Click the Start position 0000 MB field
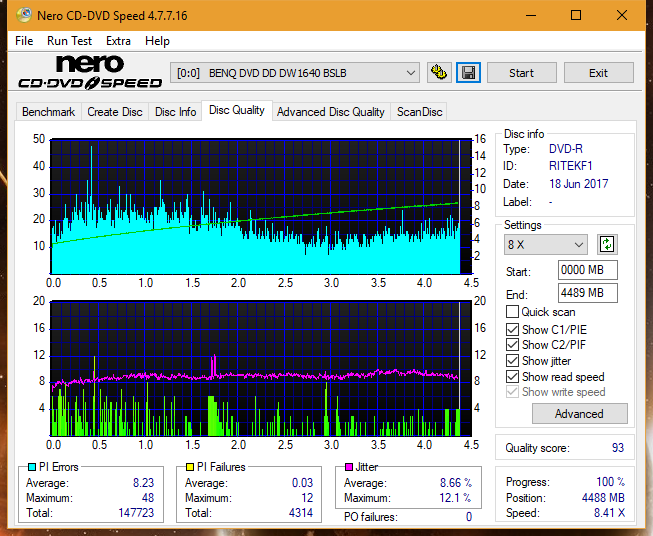The height and width of the screenshot is (536, 653). 587,270
